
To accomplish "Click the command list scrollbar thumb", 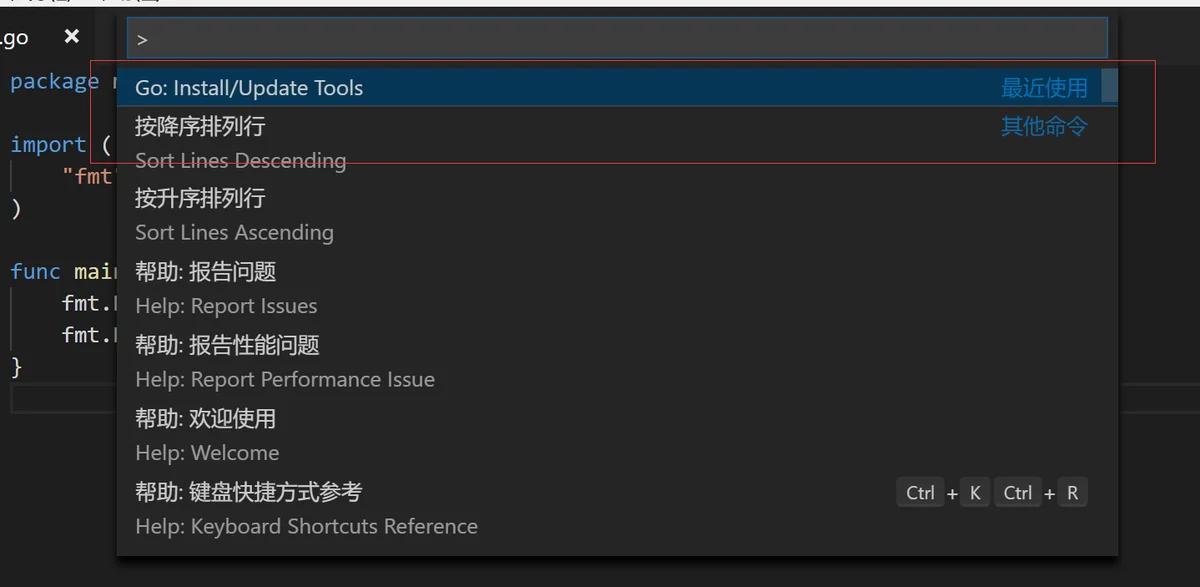I will (x=1109, y=85).
